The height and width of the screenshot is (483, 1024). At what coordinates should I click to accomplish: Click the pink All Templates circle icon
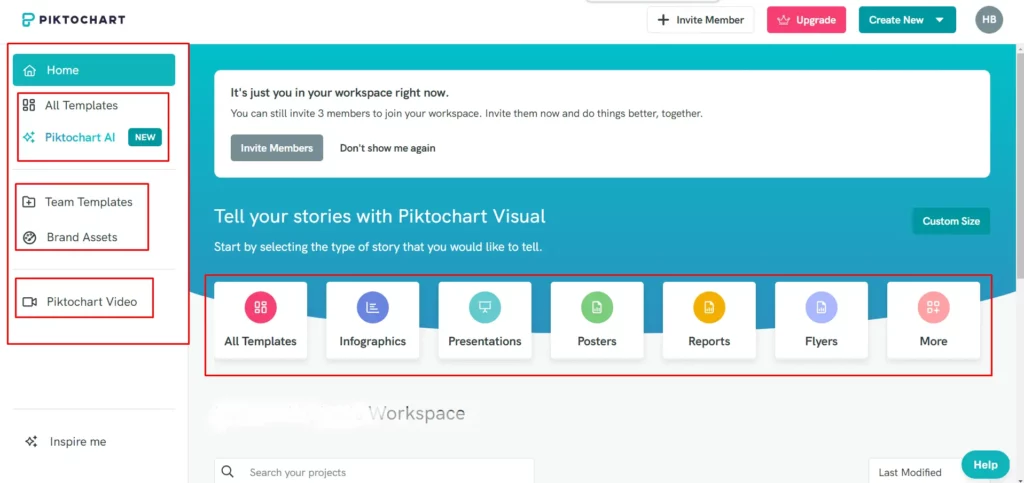click(261, 307)
